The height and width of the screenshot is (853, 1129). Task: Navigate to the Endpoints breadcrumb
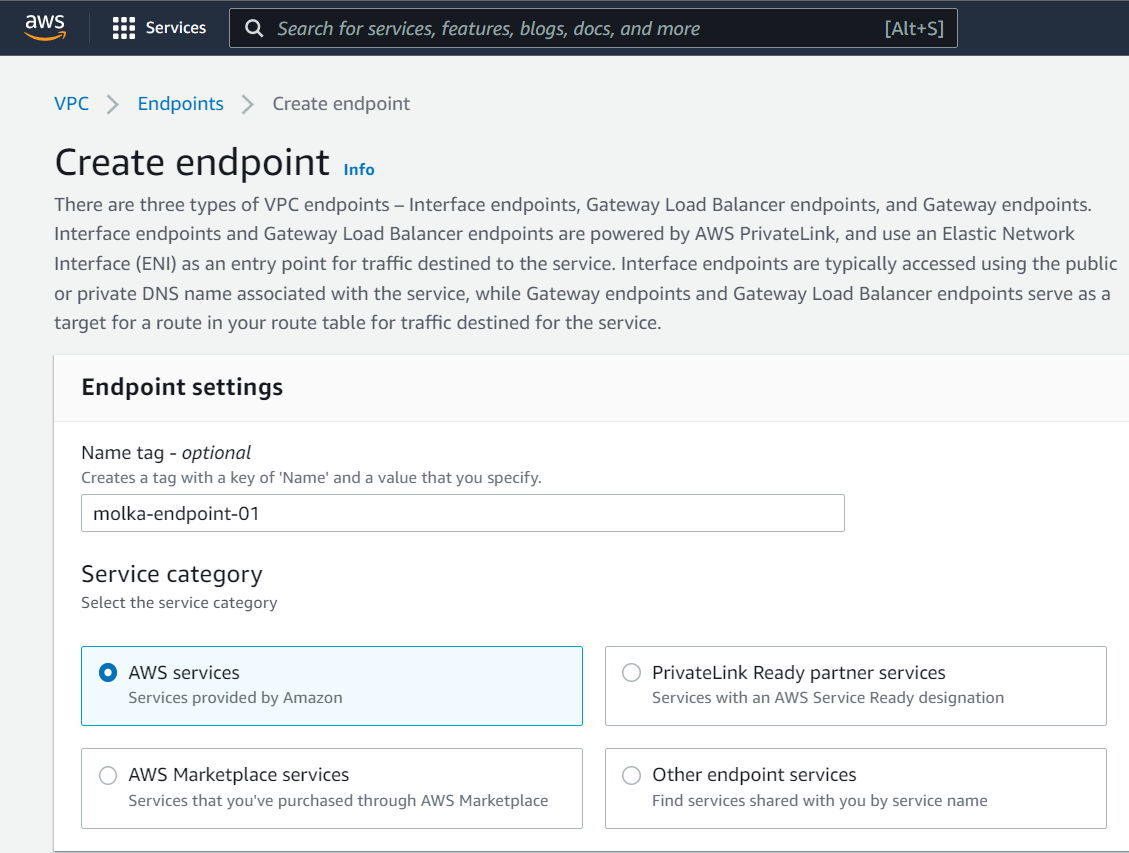[x=180, y=103]
